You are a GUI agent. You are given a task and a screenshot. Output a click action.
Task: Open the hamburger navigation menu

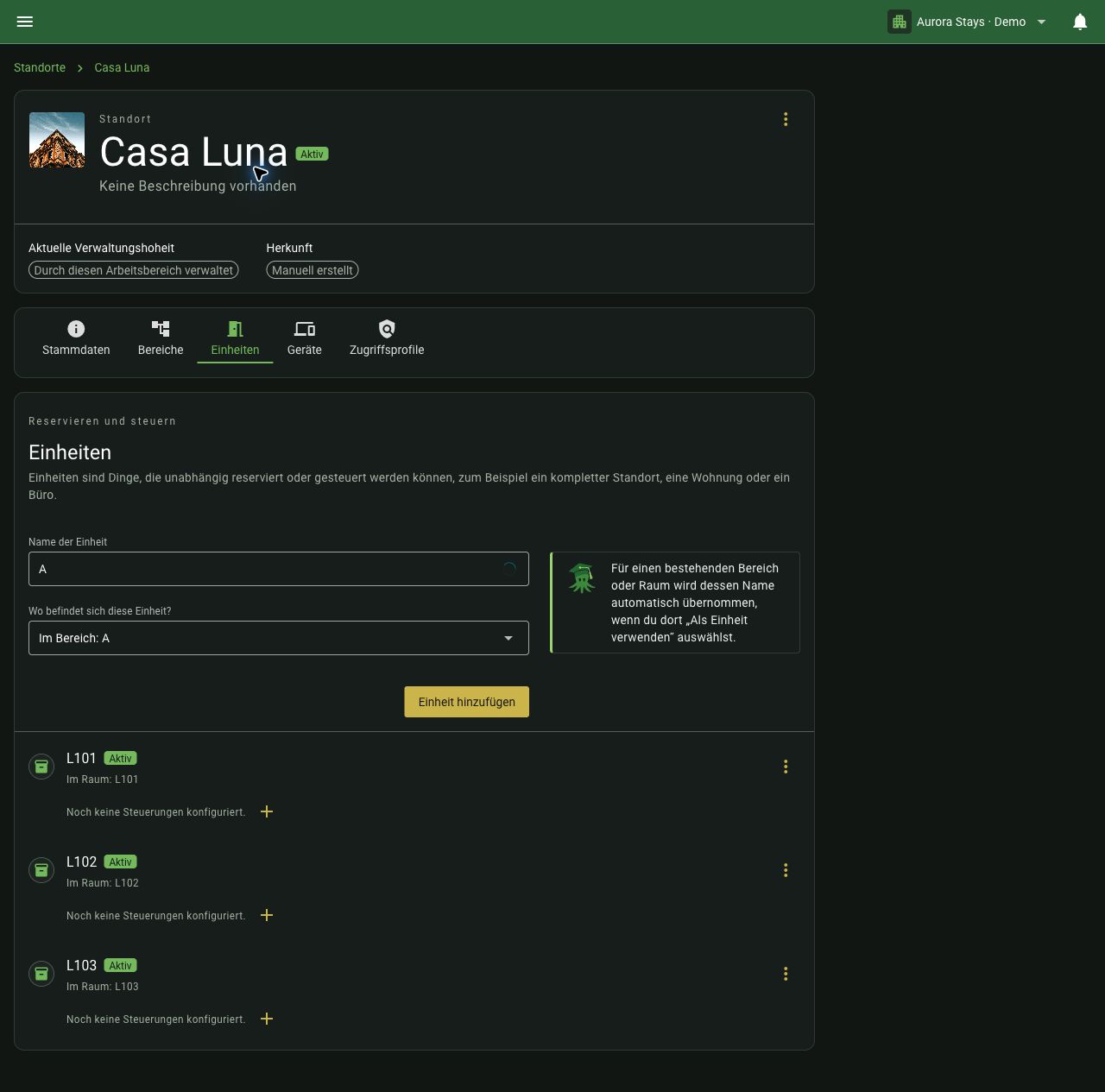point(25,22)
